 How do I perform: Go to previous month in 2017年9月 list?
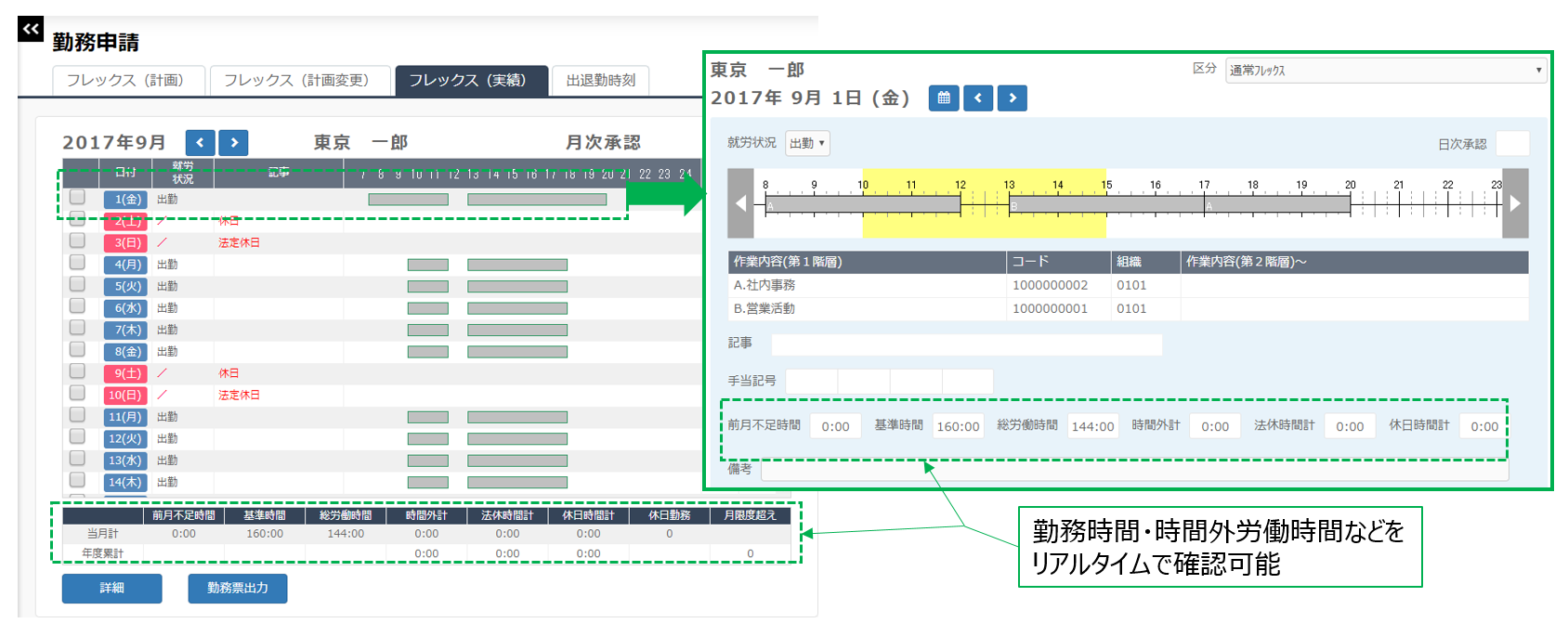pyautogui.click(x=200, y=143)
